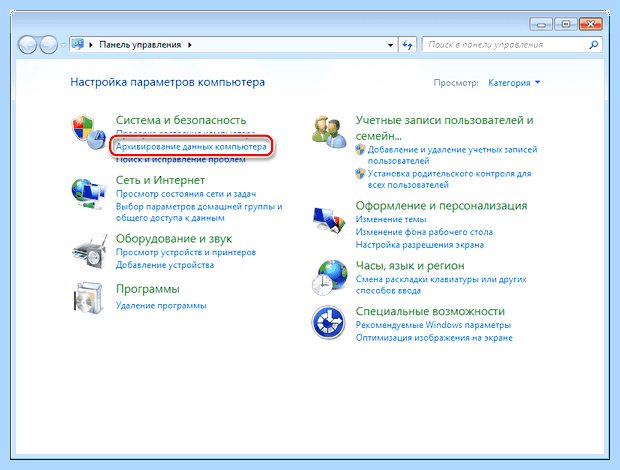This screenshot has width=620, height=470.
Task: Open Выбор параметров домашней группы link
Action: tap(199, 212)
